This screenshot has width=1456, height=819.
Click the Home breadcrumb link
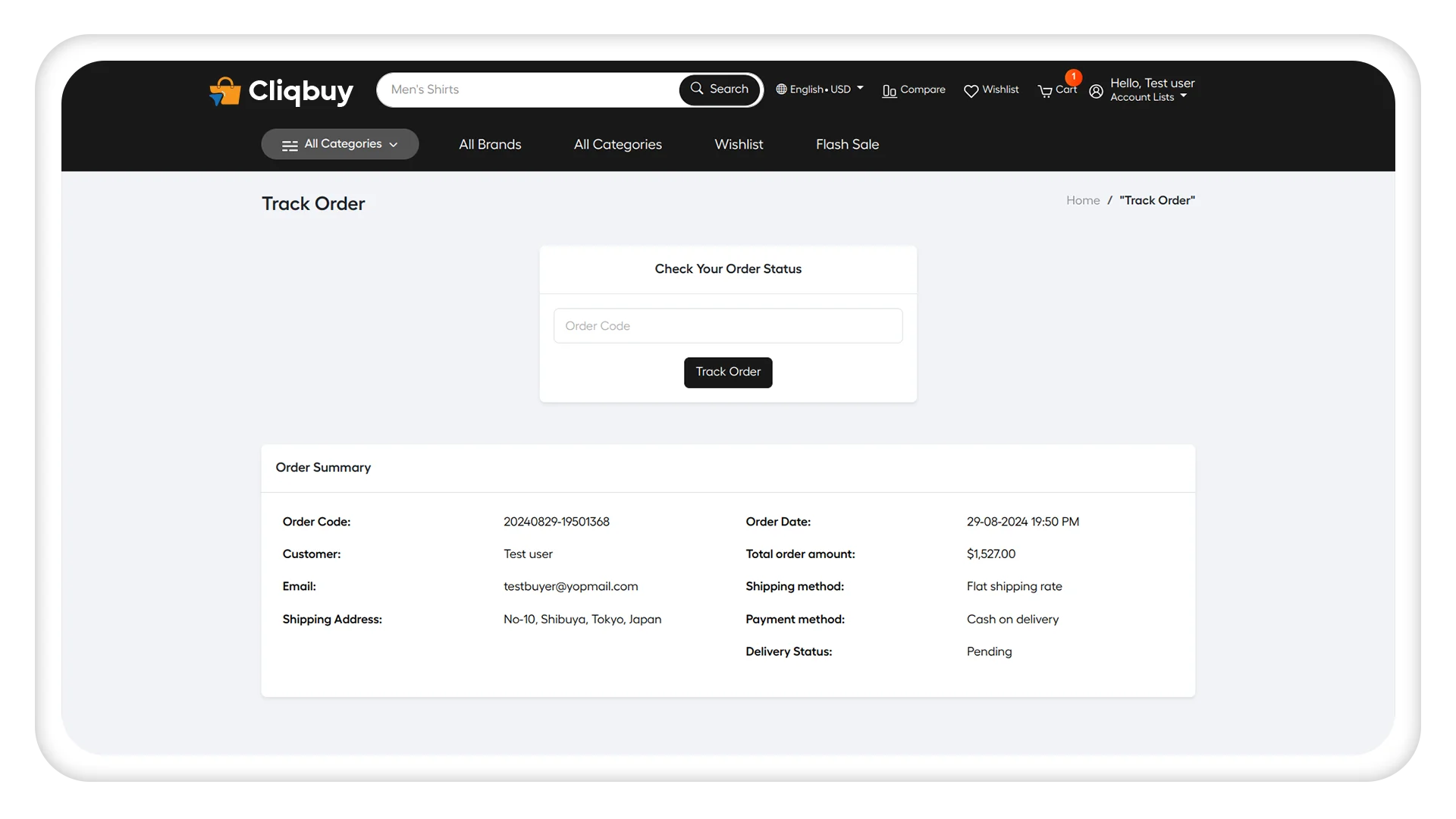tap(1083, 200)
